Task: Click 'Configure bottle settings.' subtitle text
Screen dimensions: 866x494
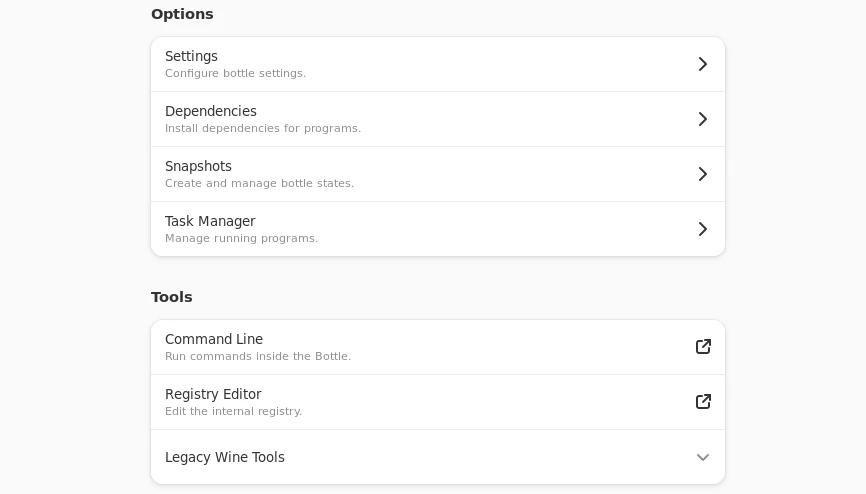Action: (235, 74)
